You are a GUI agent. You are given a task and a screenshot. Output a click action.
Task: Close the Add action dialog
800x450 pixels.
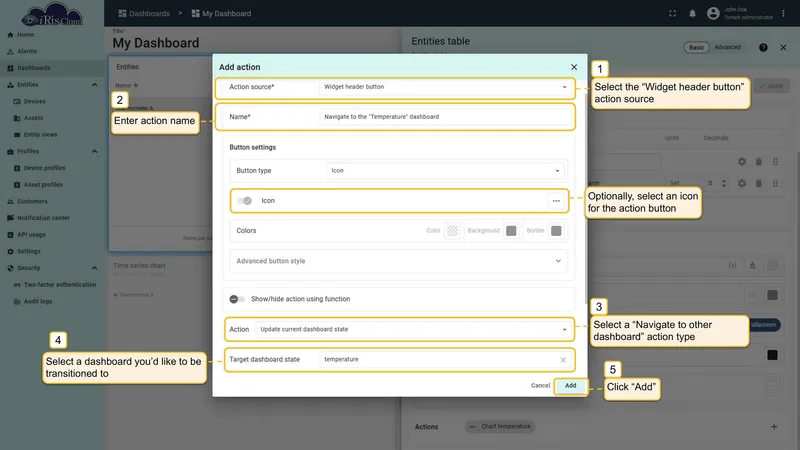[x=574, y=67]
